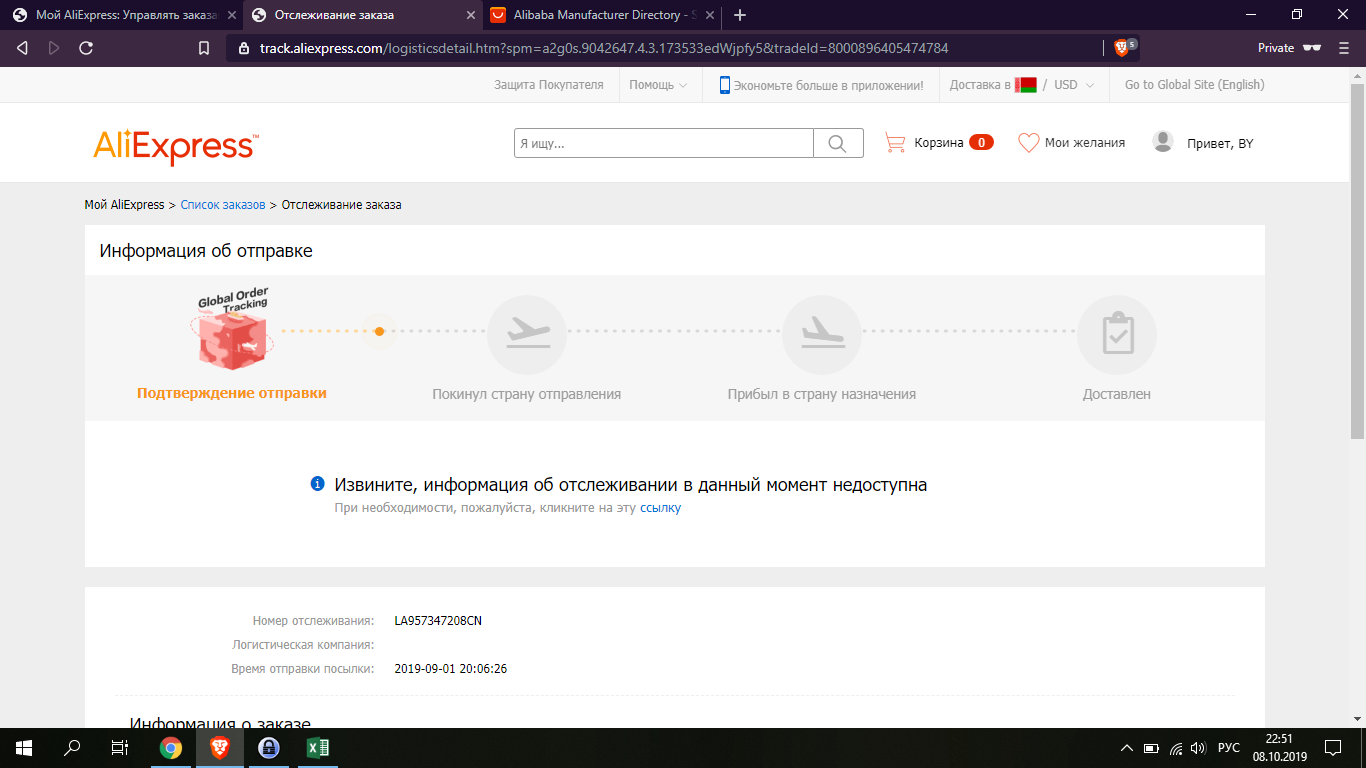Open Мои желания wishlist link
Viewport: 1366px width, 768px height.
pos(1085,143)
